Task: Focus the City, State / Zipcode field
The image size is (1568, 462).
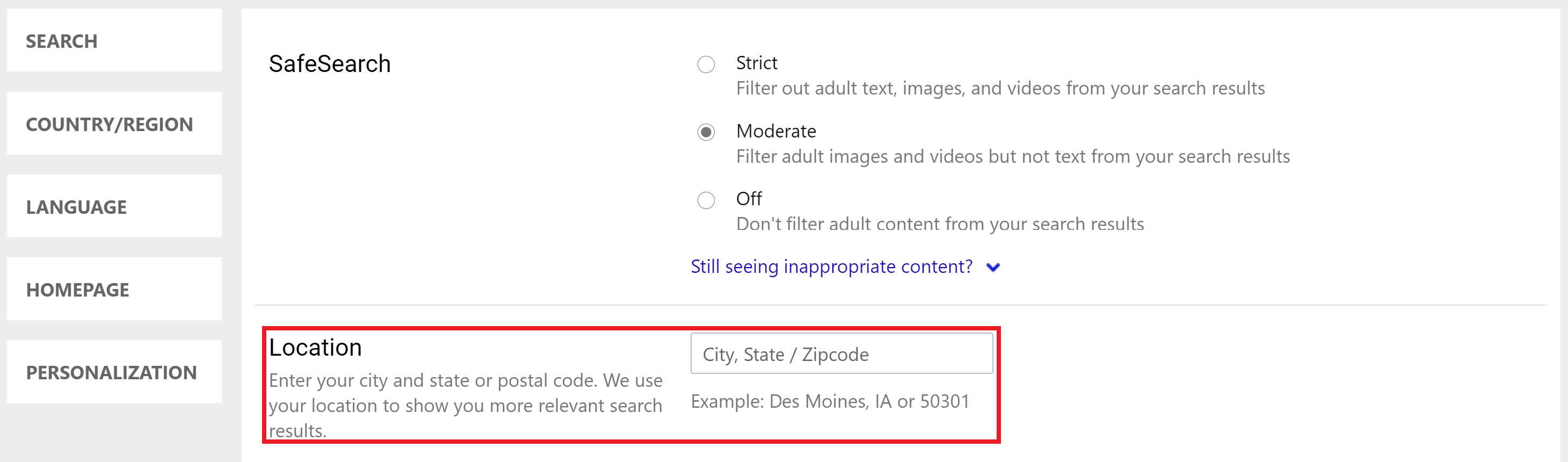Action: (x=841, y=353)
